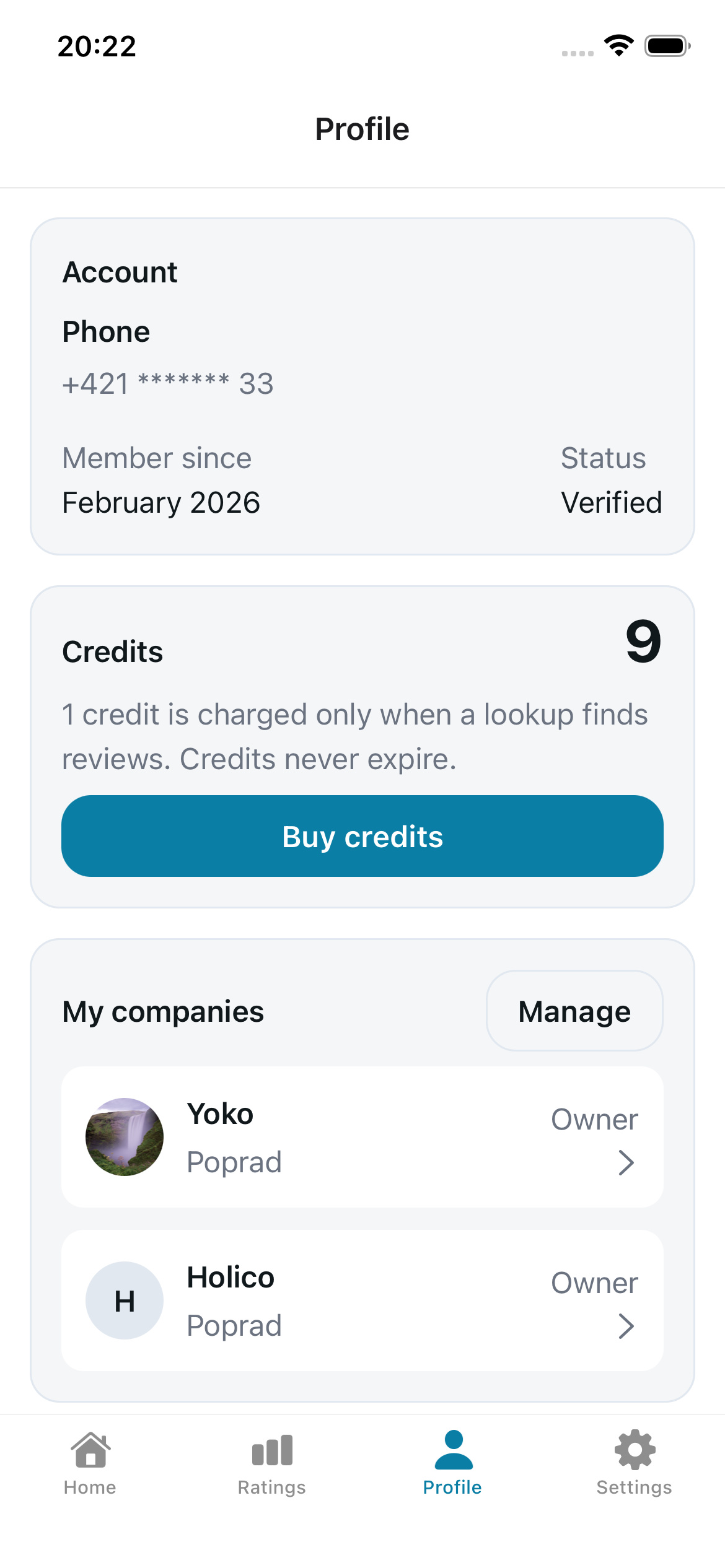Expand the Yoko company chevron arrow
This screenshot has width=725, height=1568.
pos(626,1163)
